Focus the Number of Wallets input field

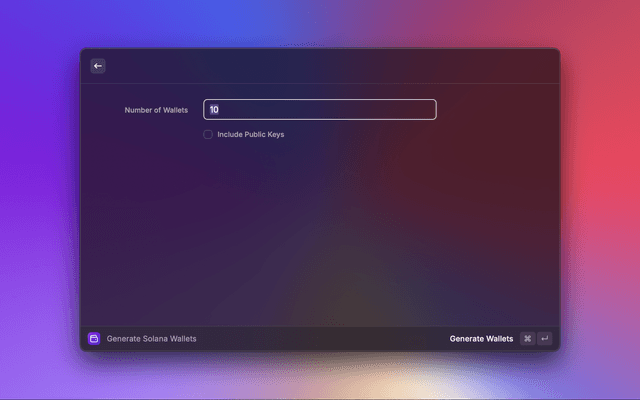coord(320,110)
